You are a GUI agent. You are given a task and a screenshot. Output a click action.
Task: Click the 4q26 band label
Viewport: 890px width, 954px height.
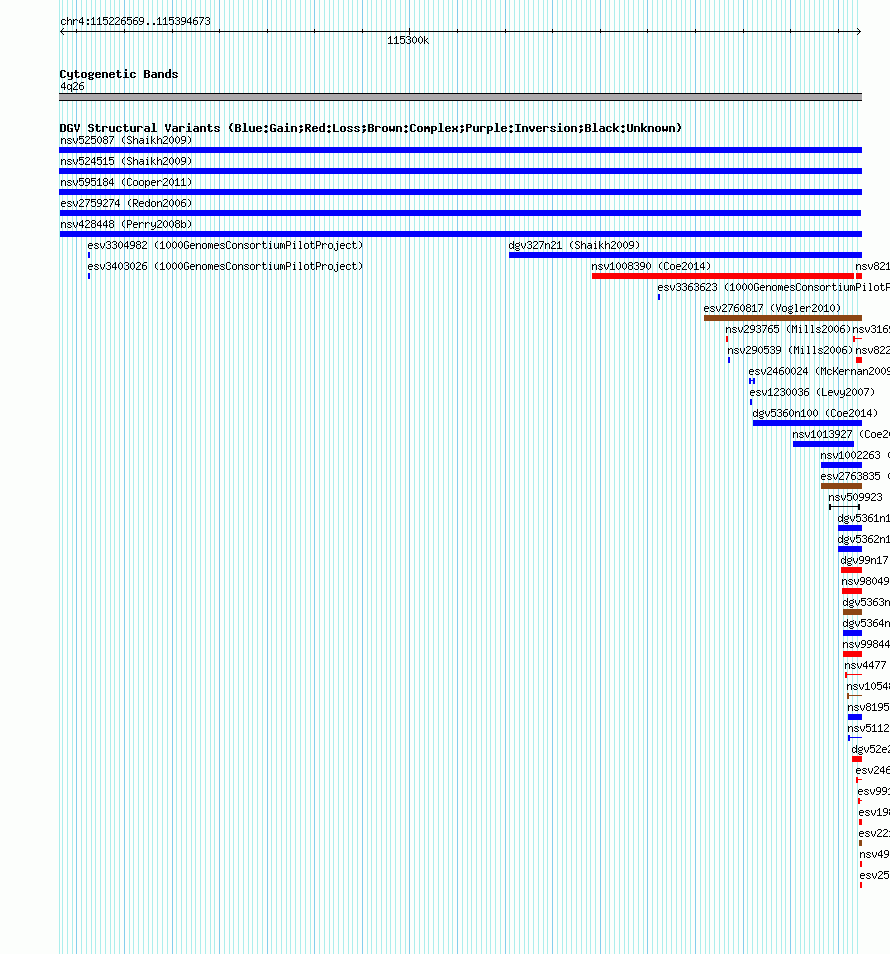click(72, 86)
